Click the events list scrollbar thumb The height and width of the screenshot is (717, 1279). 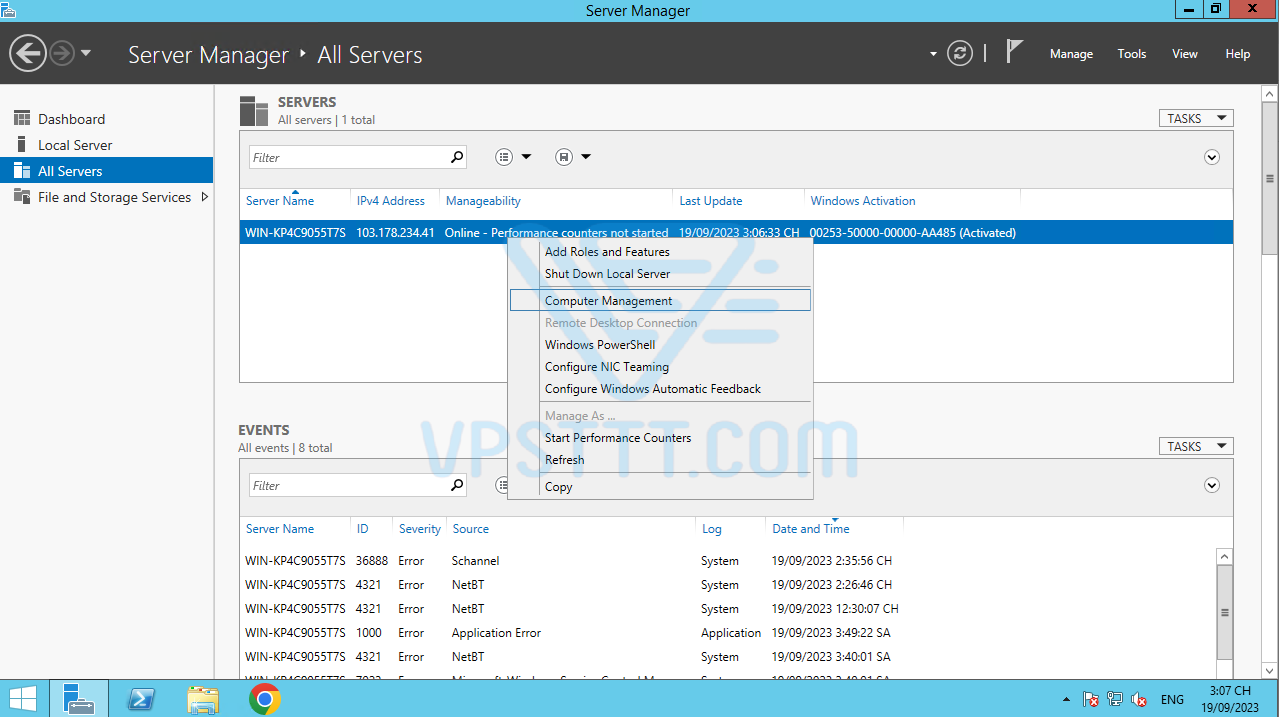point(1224,612)
